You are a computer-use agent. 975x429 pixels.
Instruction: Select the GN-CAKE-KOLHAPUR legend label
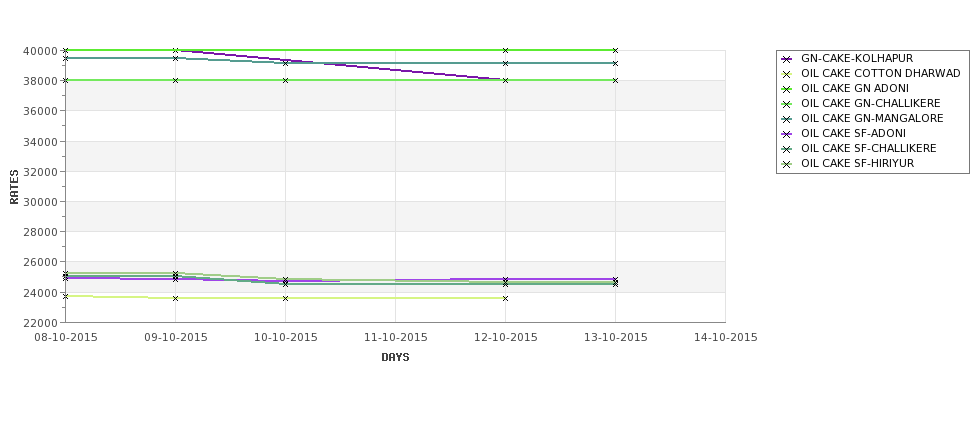click(x=857, y=58)
